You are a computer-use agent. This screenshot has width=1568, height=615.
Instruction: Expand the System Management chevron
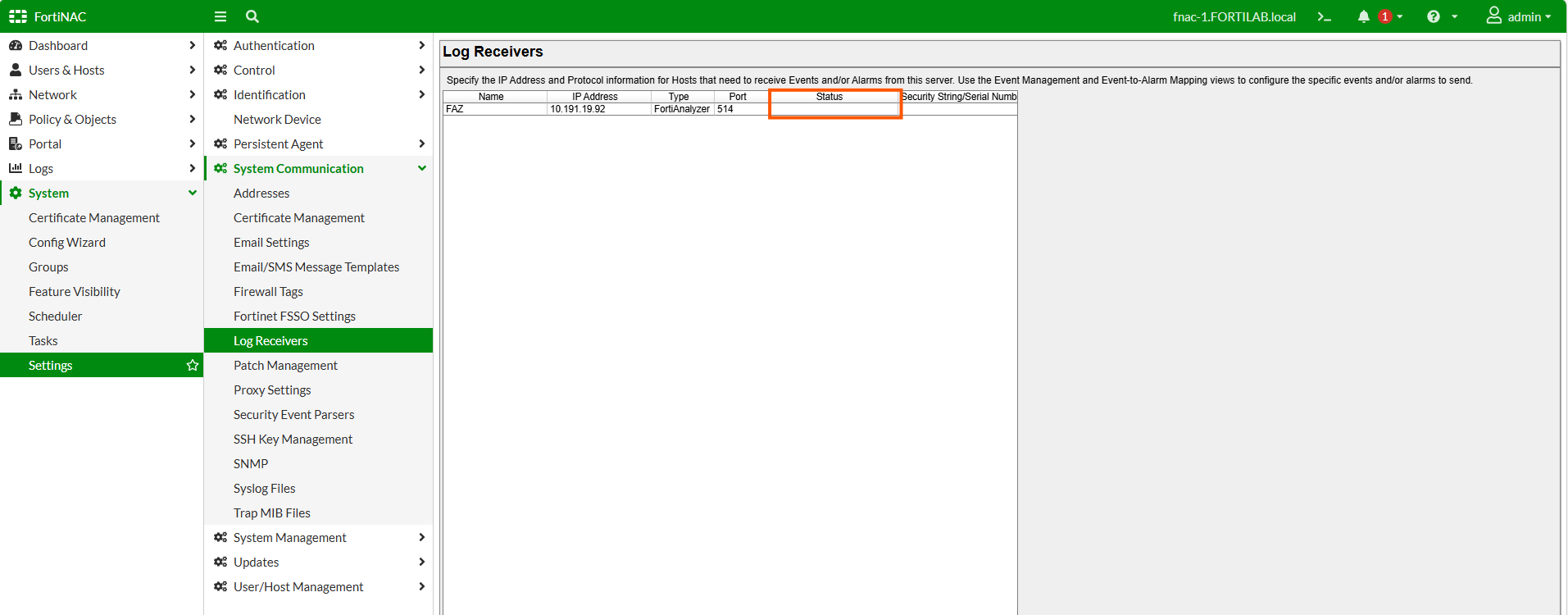coord(421,538)
